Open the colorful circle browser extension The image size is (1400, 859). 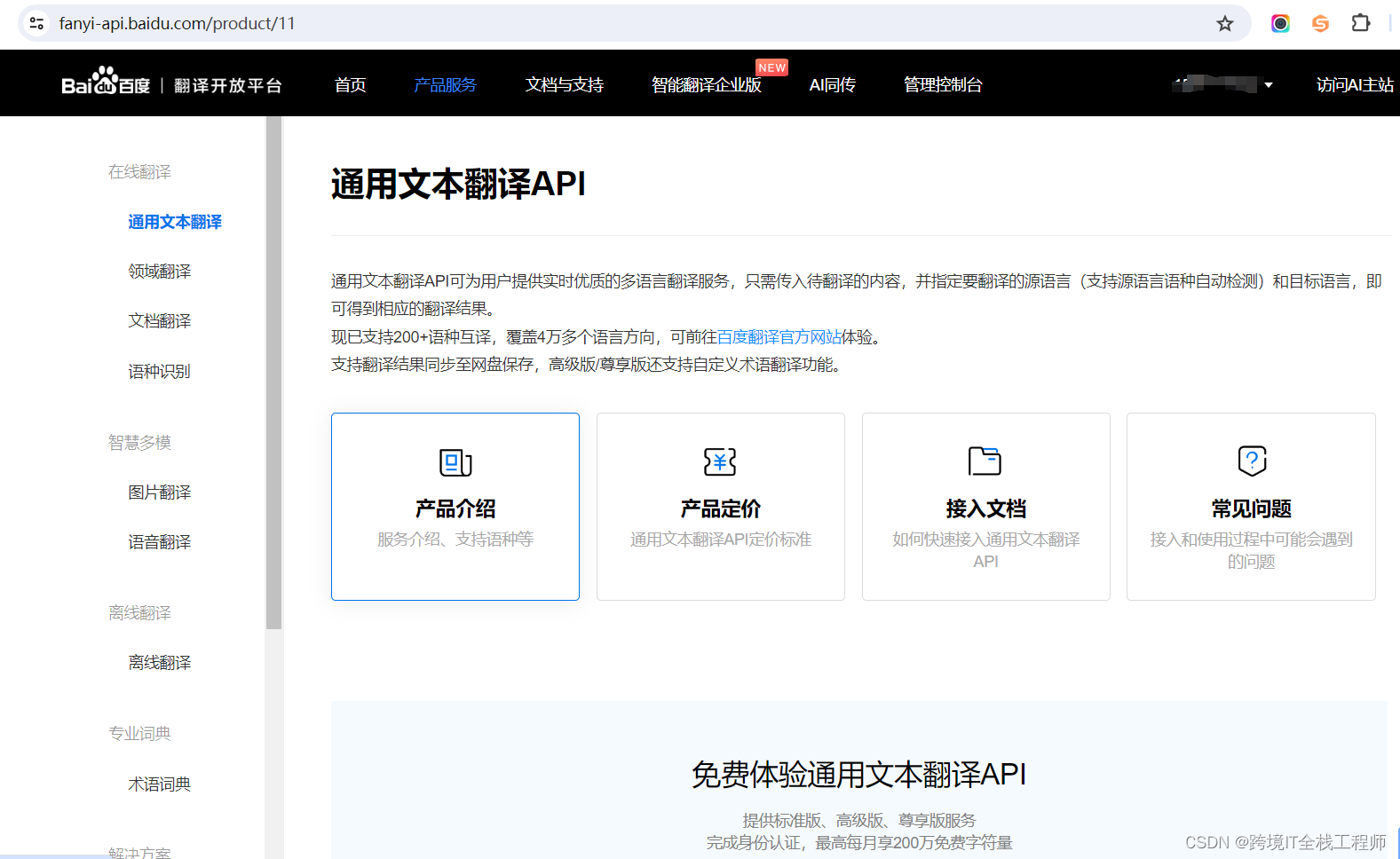pos(1280,24)
